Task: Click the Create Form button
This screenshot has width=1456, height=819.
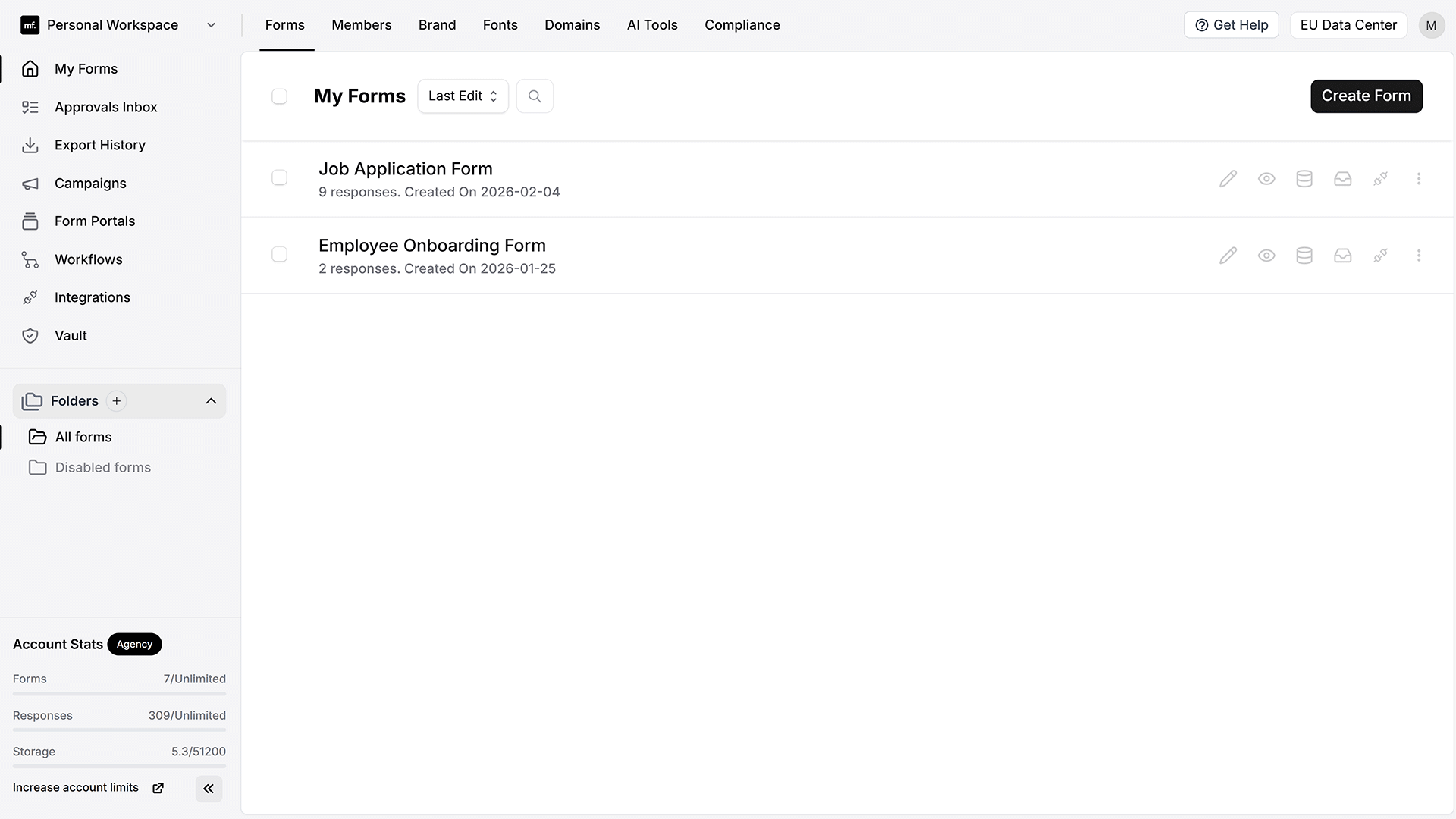Action: pos(1367,96)
